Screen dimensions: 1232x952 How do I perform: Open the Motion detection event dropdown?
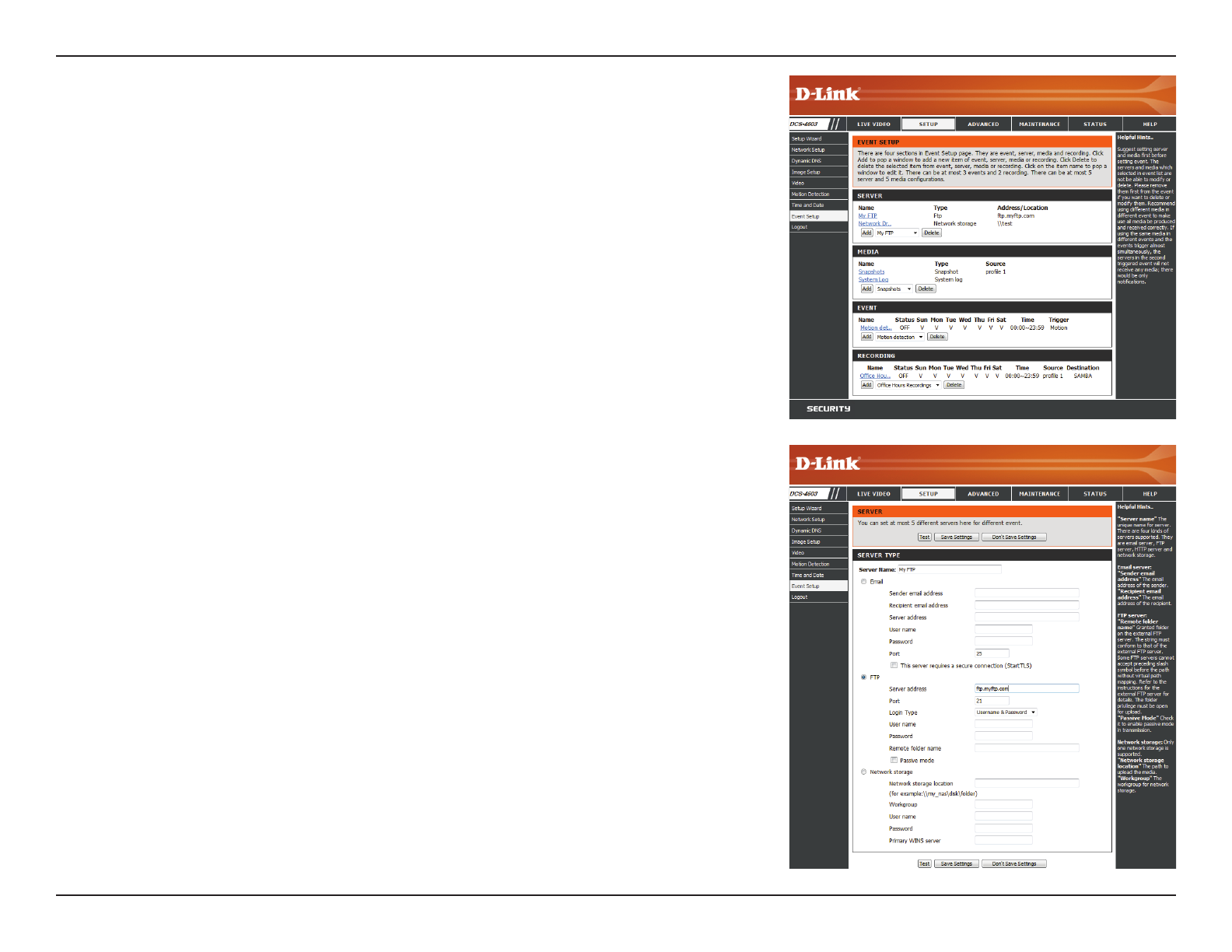tap(900, 338)
